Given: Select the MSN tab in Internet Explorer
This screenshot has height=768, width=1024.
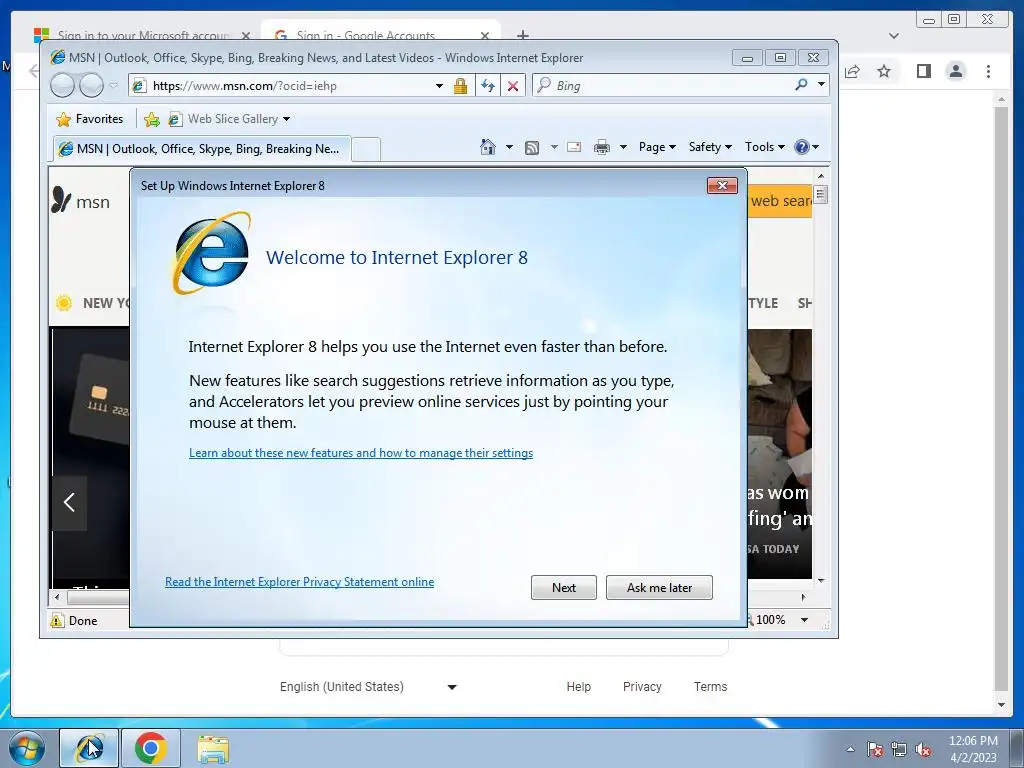Looking at the screenshot, I should coord(201,149).
